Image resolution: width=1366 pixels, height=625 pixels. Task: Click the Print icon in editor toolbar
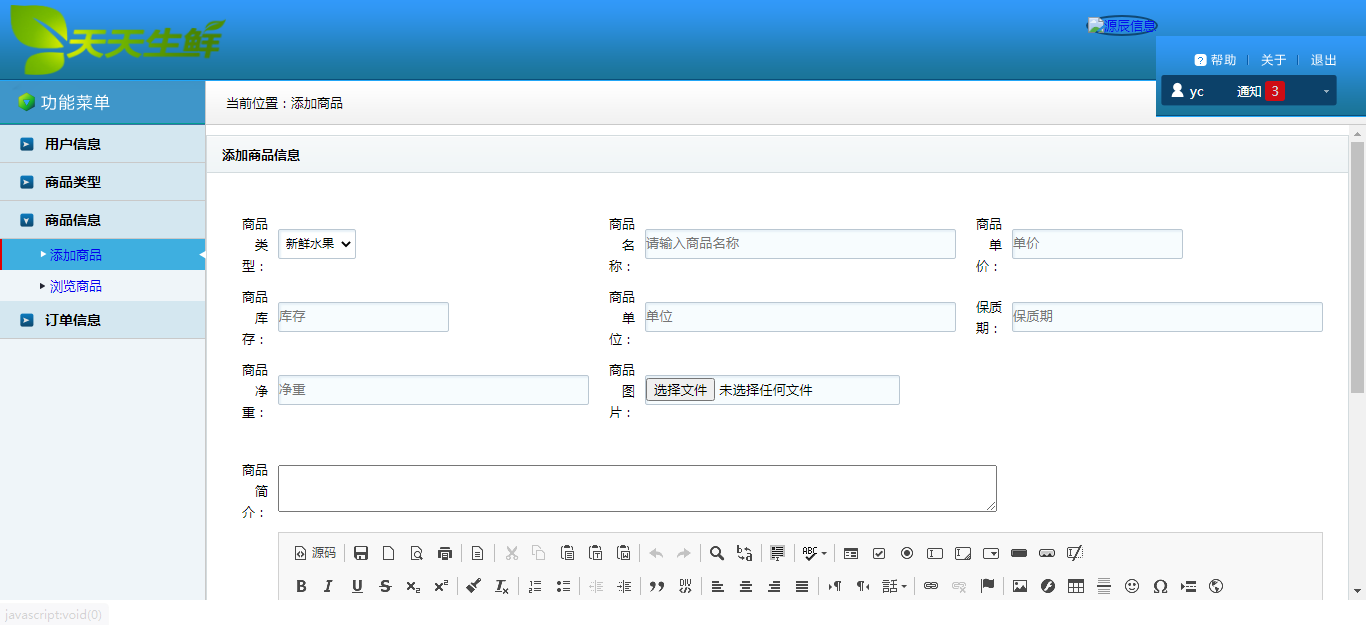pyautogui.click(x=445, y=553)
